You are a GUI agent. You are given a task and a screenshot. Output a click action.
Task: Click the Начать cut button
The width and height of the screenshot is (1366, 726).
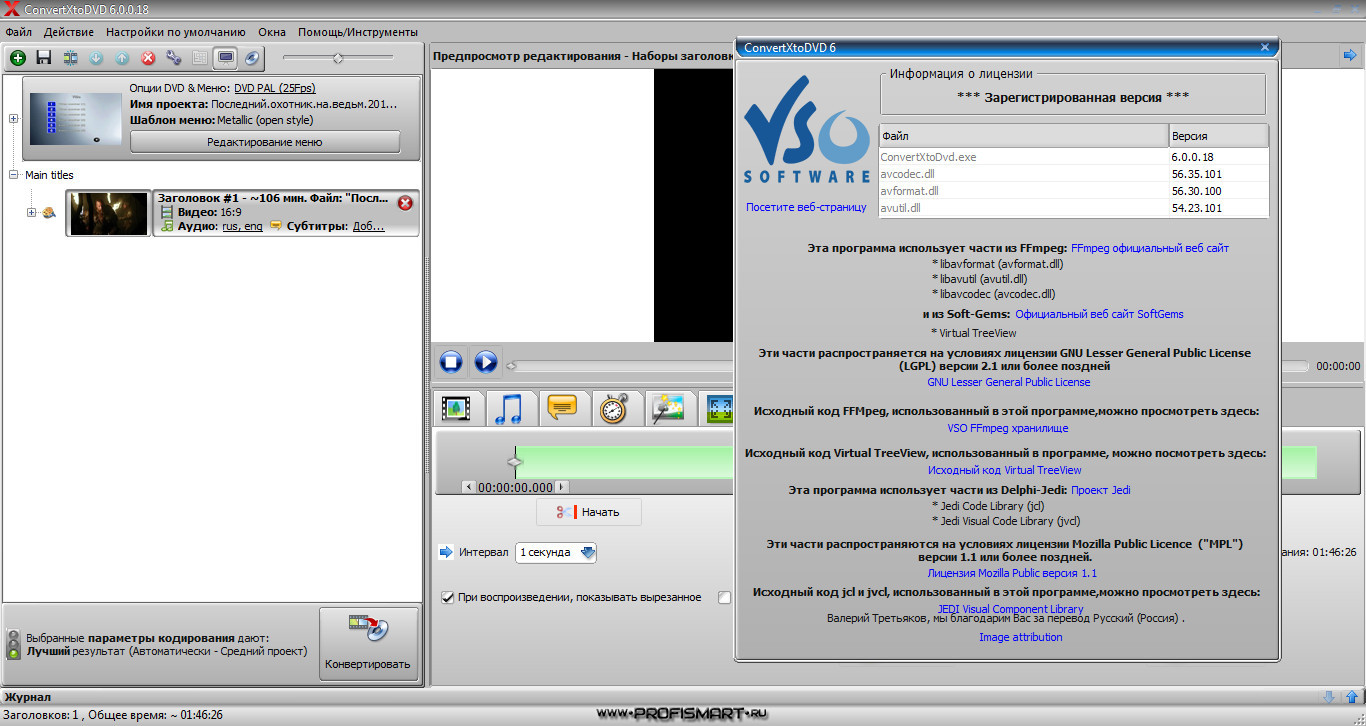[x=589, y=512]
